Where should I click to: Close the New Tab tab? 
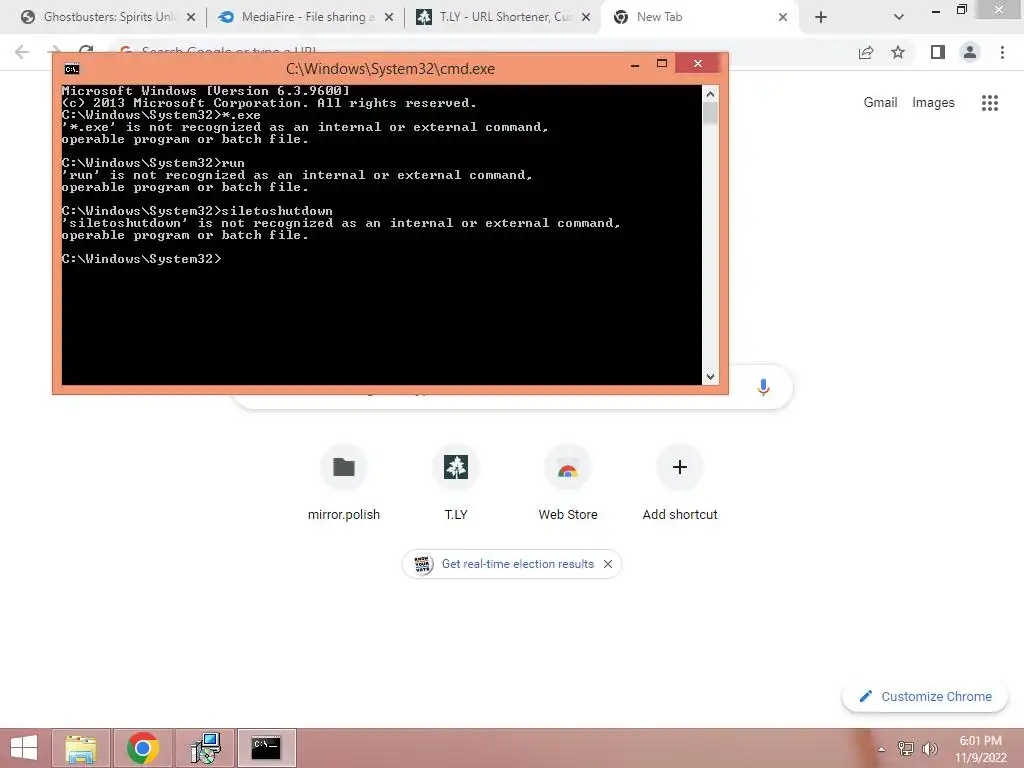click(x=783, y=18)
